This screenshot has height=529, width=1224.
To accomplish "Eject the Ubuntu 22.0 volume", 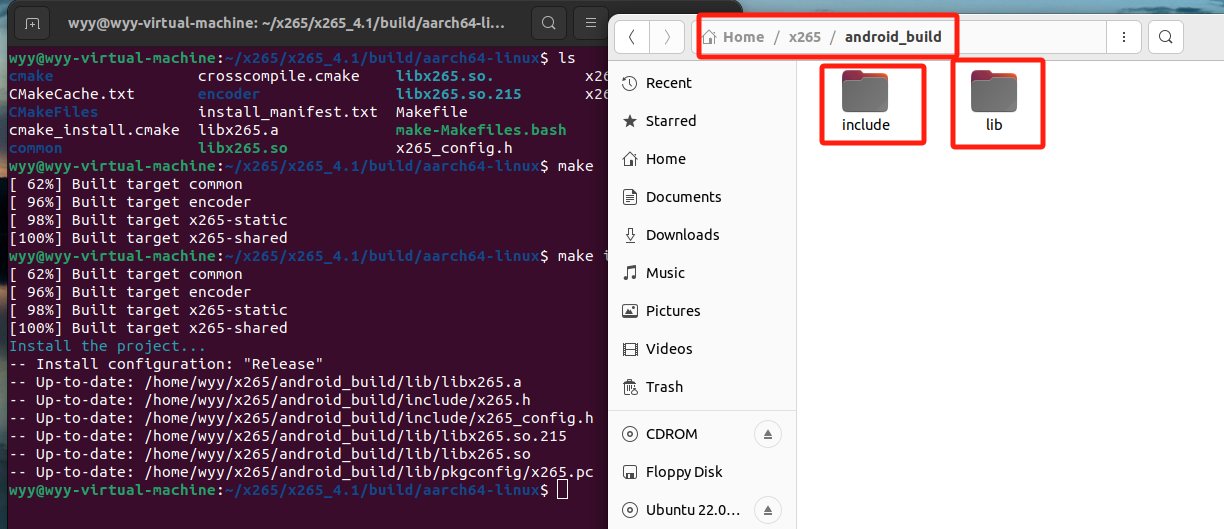I will click(x=768, y=509).
